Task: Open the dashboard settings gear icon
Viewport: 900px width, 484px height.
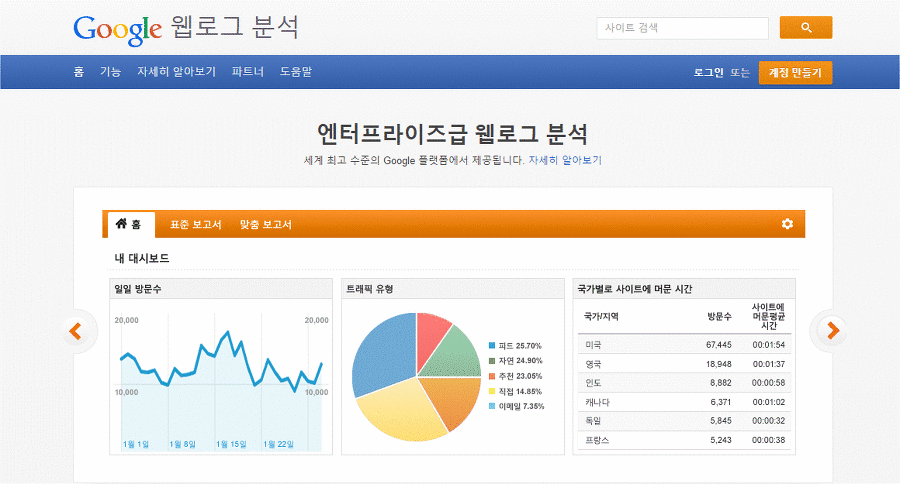Action: tap(787, 224)
